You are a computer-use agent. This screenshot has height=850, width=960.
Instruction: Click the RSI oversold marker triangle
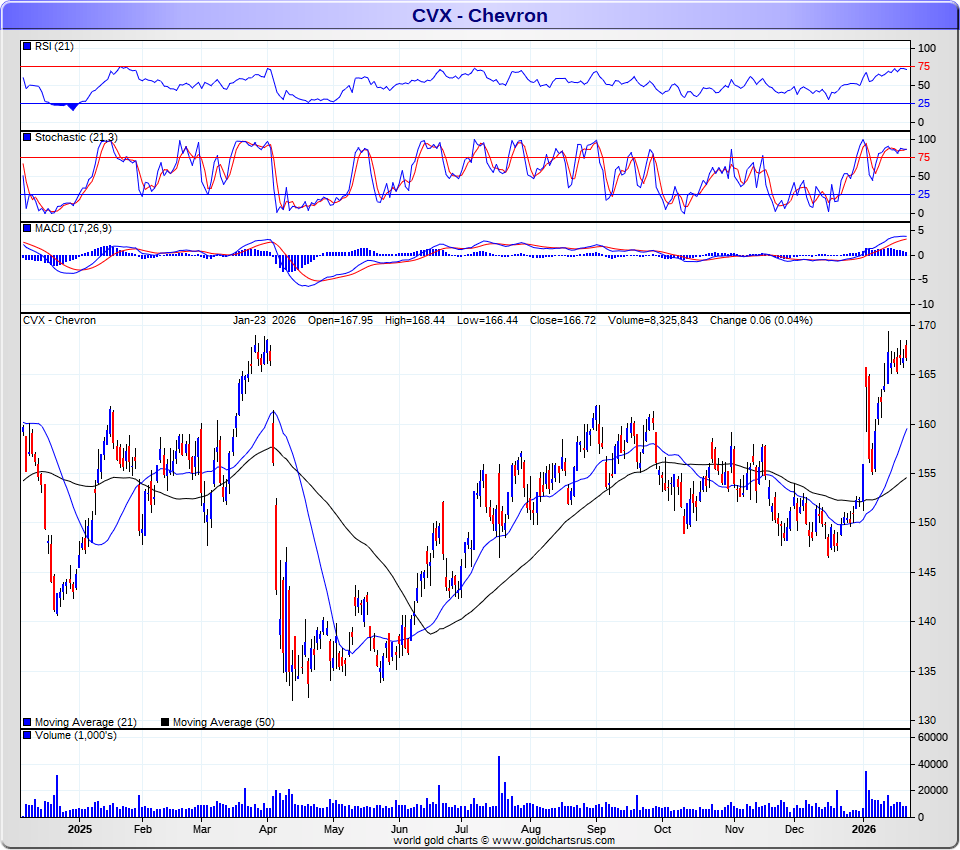tap(73, 107)
